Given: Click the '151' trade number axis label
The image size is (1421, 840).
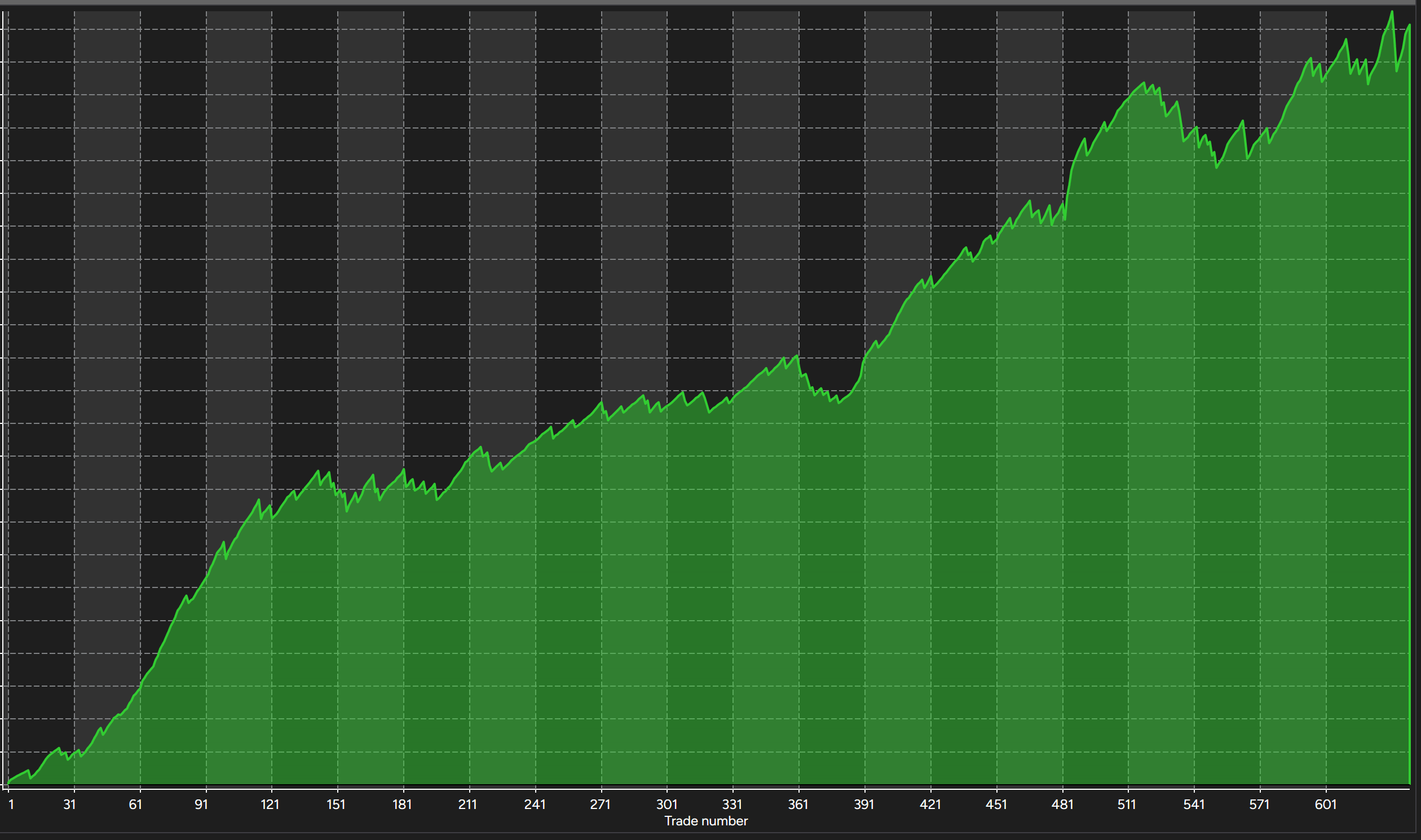Looking at the screenshot, I should pos(336,804).
